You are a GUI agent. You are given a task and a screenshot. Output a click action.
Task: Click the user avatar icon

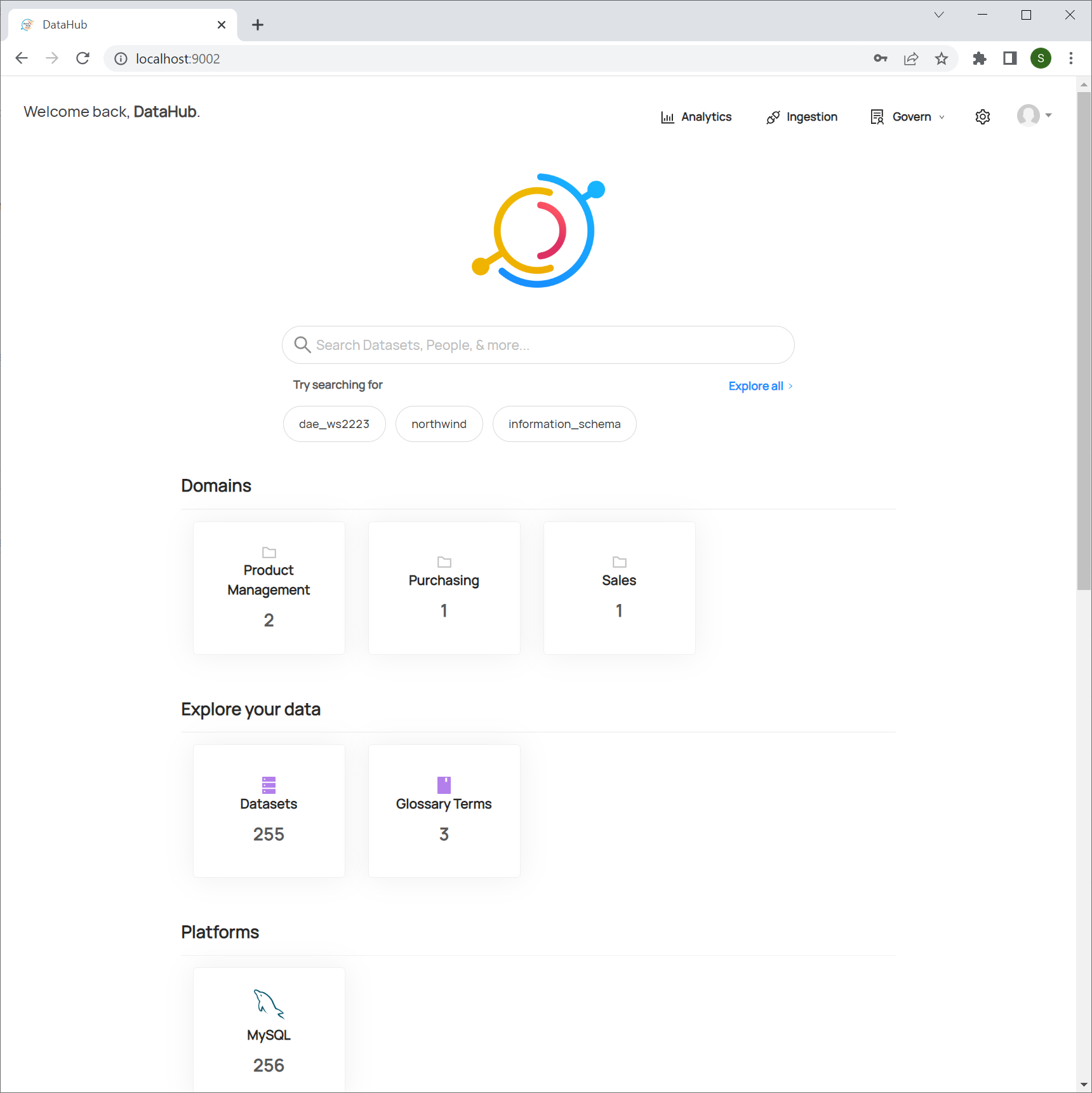coord(1029,116)
